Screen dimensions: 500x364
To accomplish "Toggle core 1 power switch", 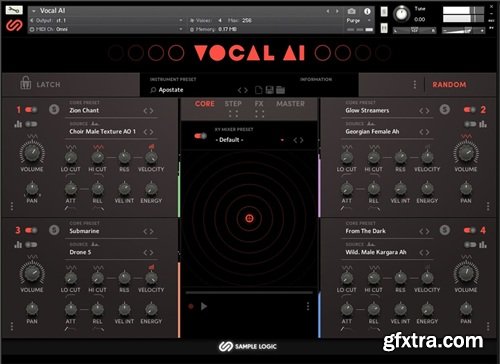I will 31,110.
